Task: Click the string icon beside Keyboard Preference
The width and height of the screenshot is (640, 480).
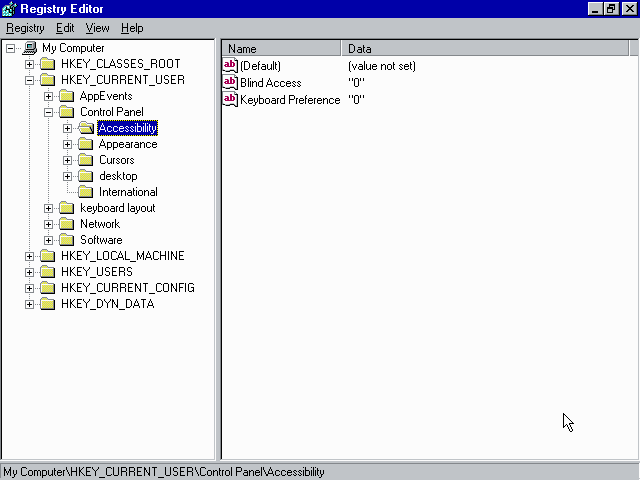Action: pyautogui.click(x=230, y=100)
